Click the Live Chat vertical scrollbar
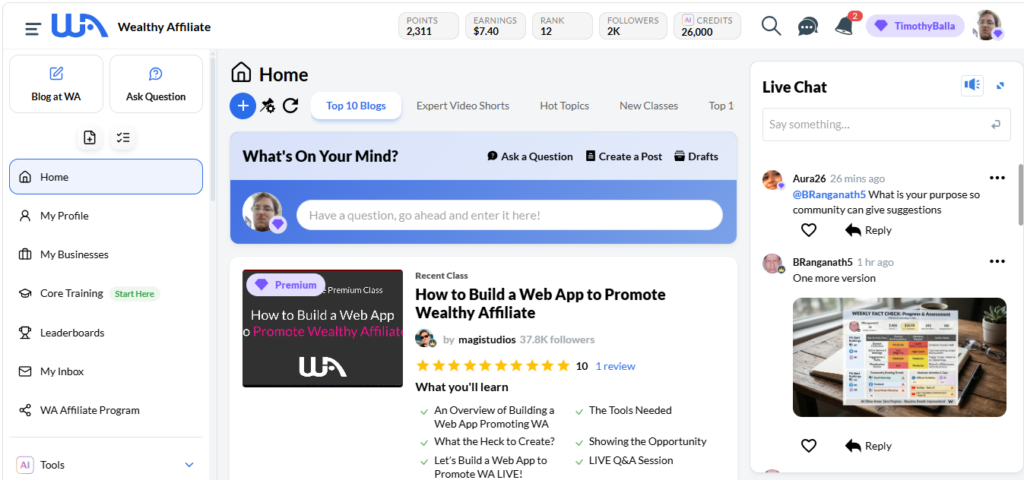This screenshot has height=480, width=1024. 1019,194
